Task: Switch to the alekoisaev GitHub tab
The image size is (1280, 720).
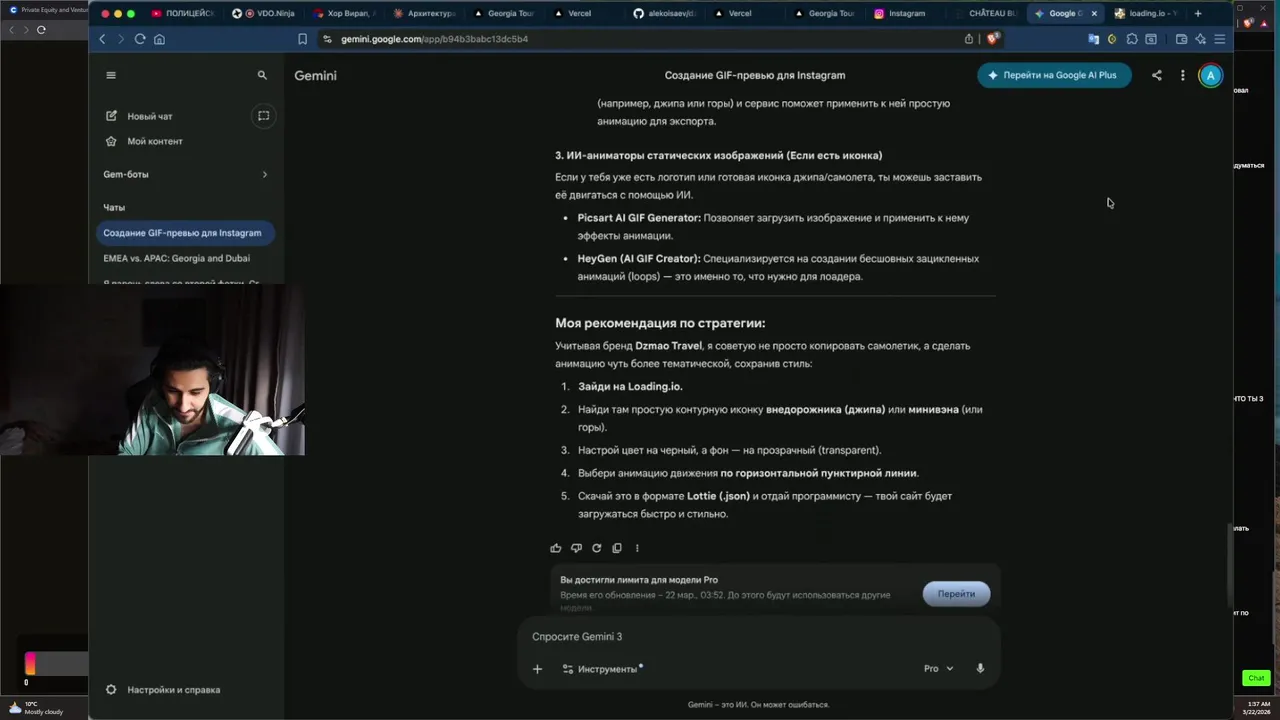Action: point(665,14)
